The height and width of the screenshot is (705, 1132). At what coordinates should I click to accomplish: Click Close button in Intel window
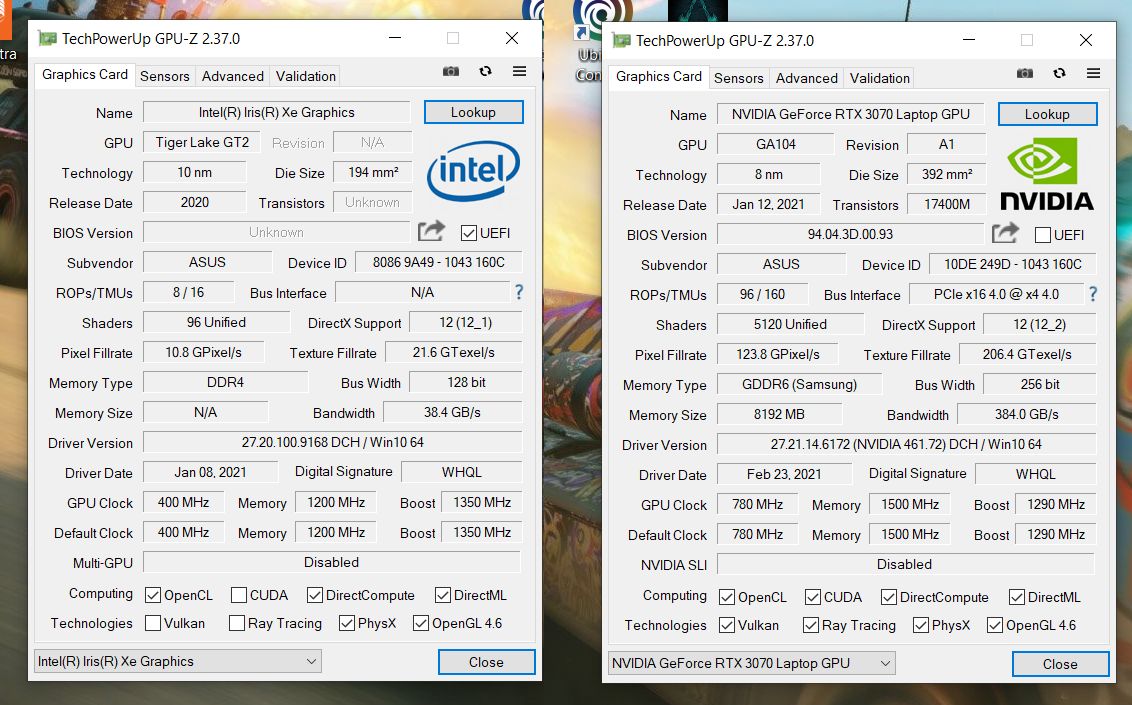487,662
